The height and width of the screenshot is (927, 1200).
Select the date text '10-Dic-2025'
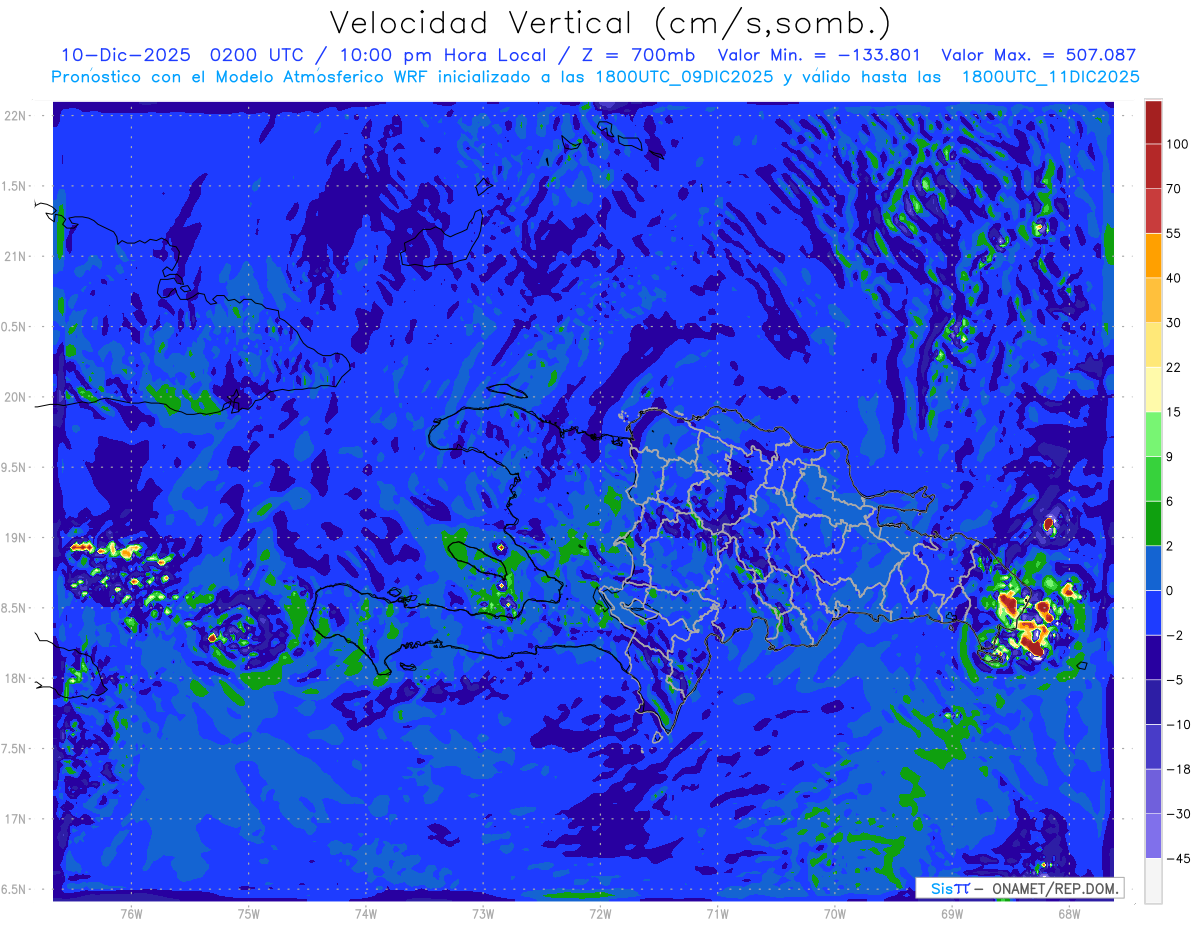tap(126, 55)
